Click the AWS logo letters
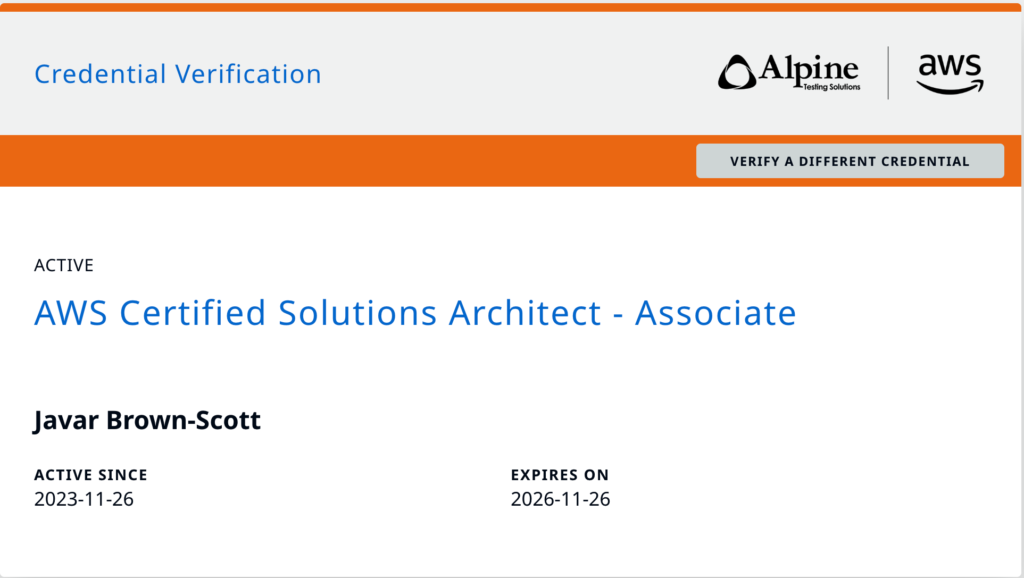This screenshot has width=1024, height=578. 949,65
